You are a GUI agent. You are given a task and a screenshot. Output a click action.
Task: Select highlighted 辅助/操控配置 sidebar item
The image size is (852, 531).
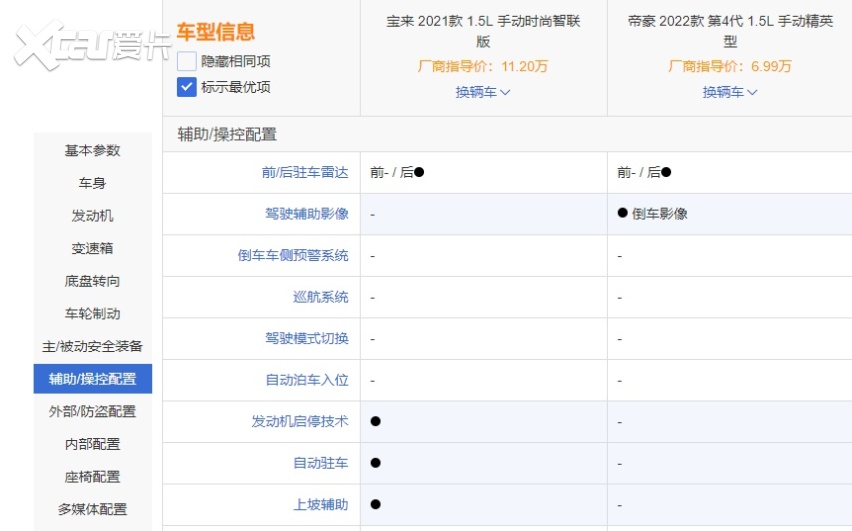93,379
